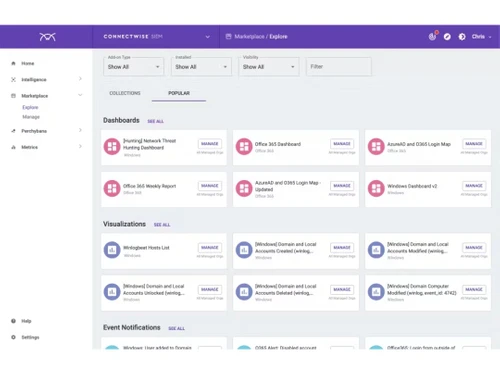The width and height of the screenshot is (500, 375).
Task: Manage the Windows Dashboard v2
Action: tap(474, 186)
